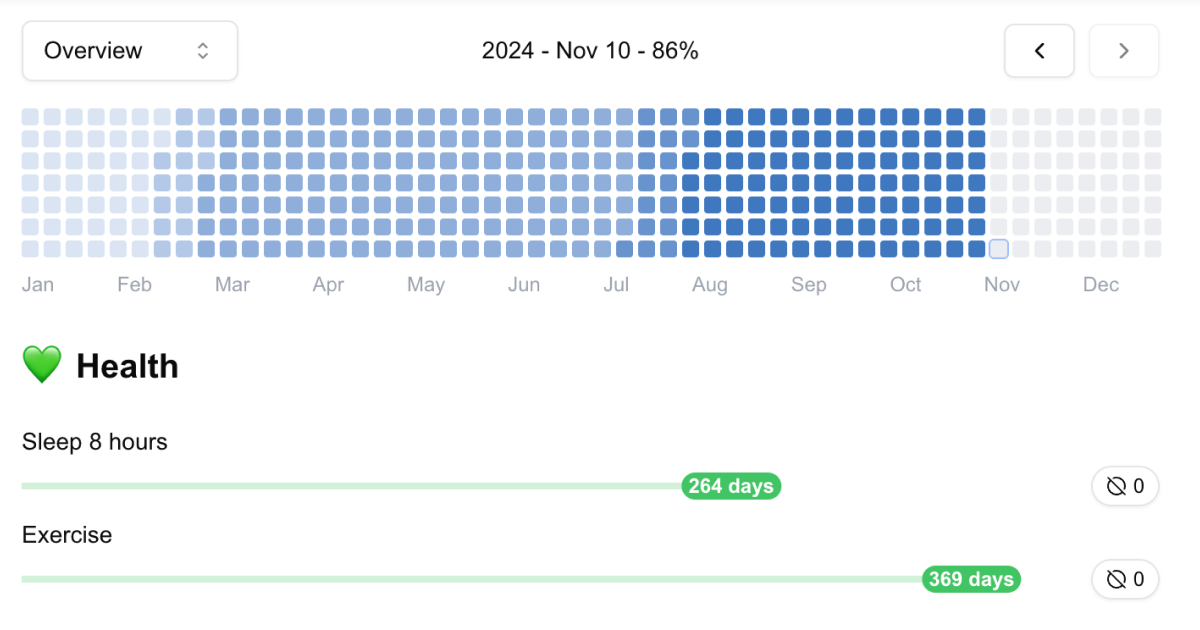This screenshot has width=1200, height=630.
Task: Select the outlined Nov 10 heatmap cell
Action: point(998,249)
